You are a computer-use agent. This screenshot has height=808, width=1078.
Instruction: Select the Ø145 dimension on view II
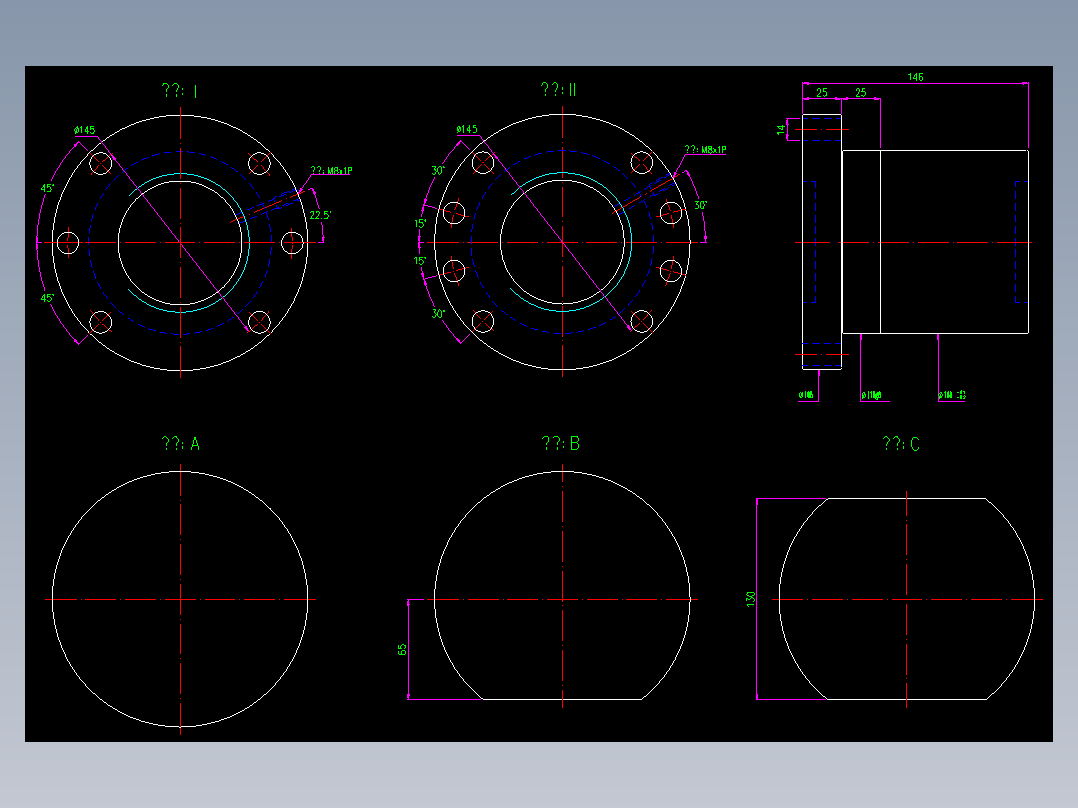[x=466, y=129]
